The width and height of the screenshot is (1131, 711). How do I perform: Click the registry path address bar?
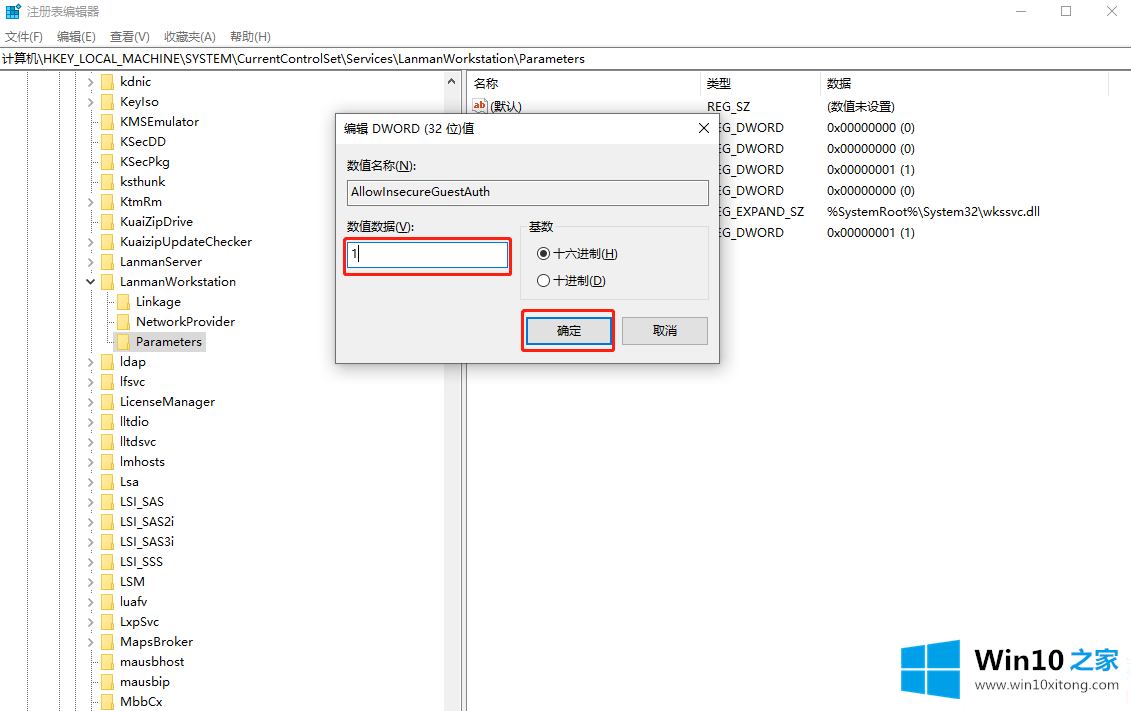coord(566,59)
